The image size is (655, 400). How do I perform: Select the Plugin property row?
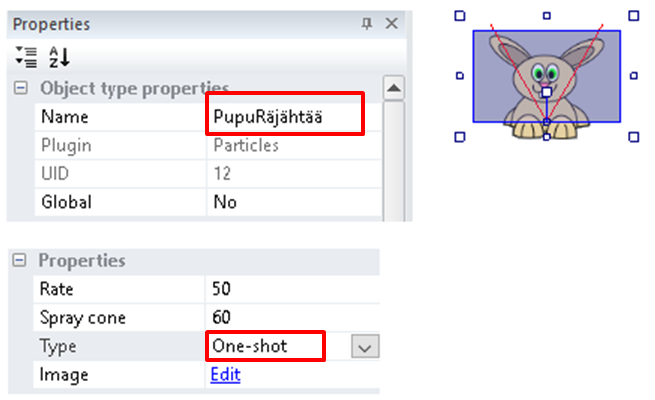(x=66, y=146)
